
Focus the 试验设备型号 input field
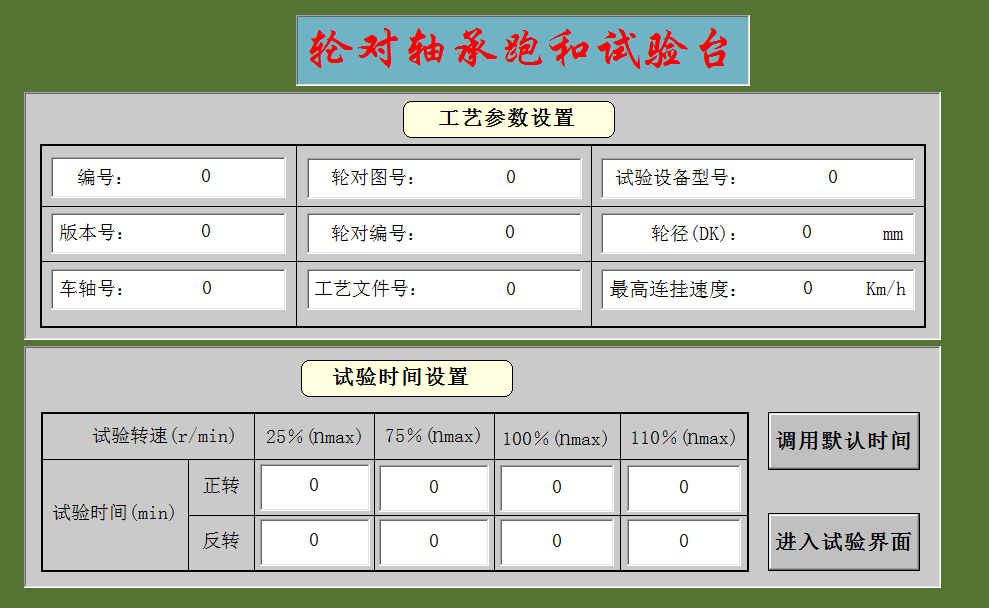[832, 178]
